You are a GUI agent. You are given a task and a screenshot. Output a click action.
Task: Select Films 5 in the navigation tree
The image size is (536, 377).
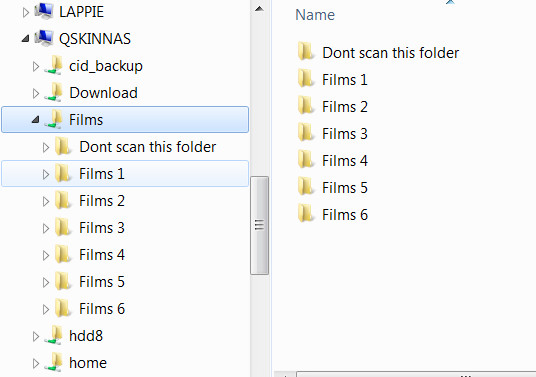click(102, 282)
